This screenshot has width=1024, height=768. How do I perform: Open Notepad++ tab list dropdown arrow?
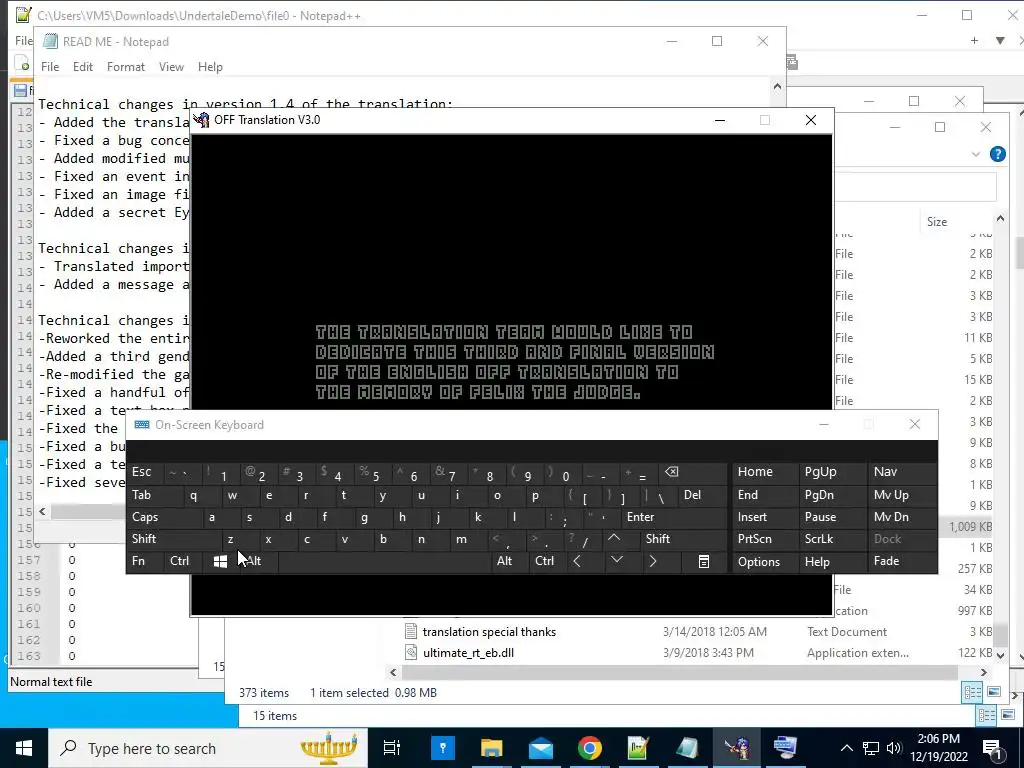coord(1000,40)
